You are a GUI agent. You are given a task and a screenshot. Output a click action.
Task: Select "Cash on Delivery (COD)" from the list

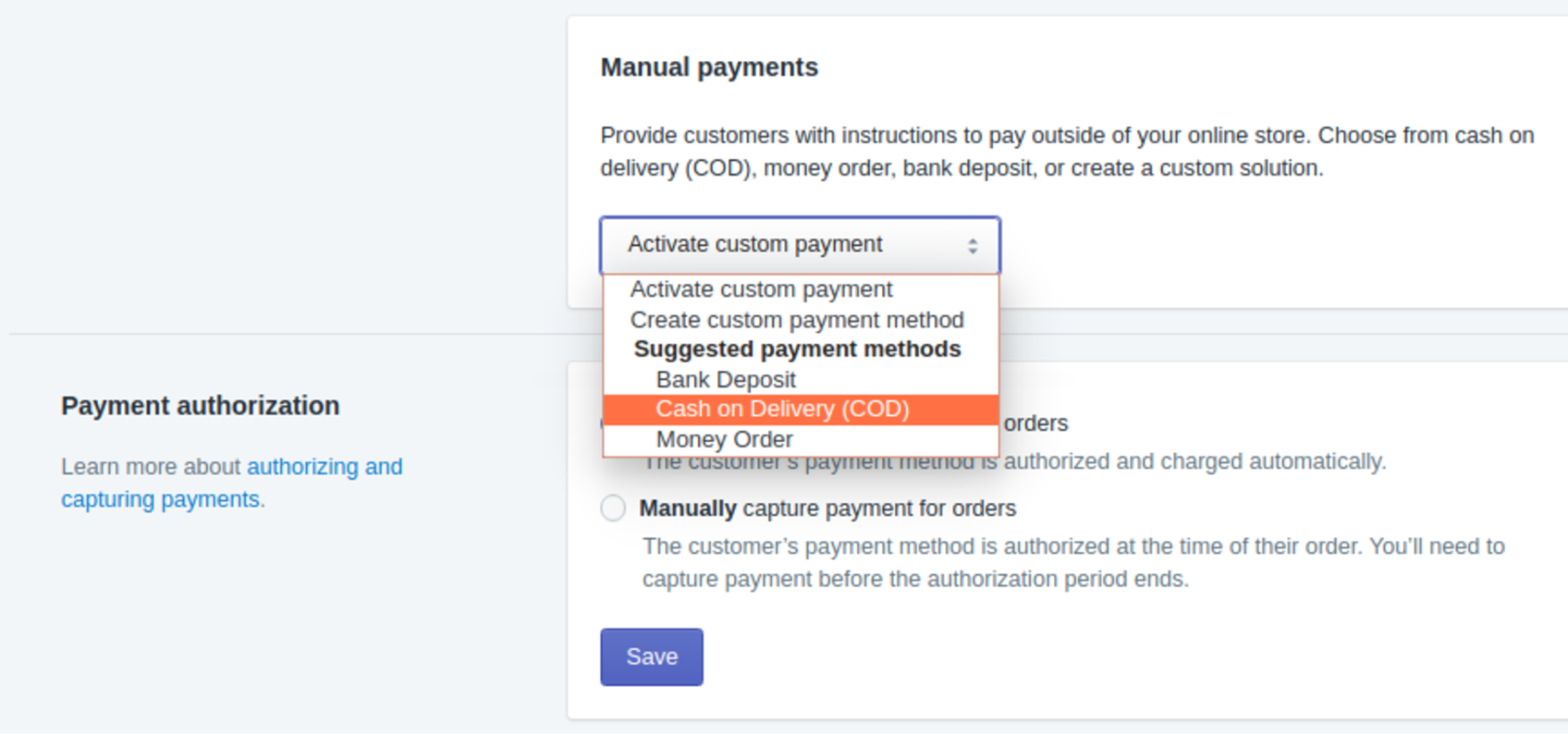[x=782, y=410]
